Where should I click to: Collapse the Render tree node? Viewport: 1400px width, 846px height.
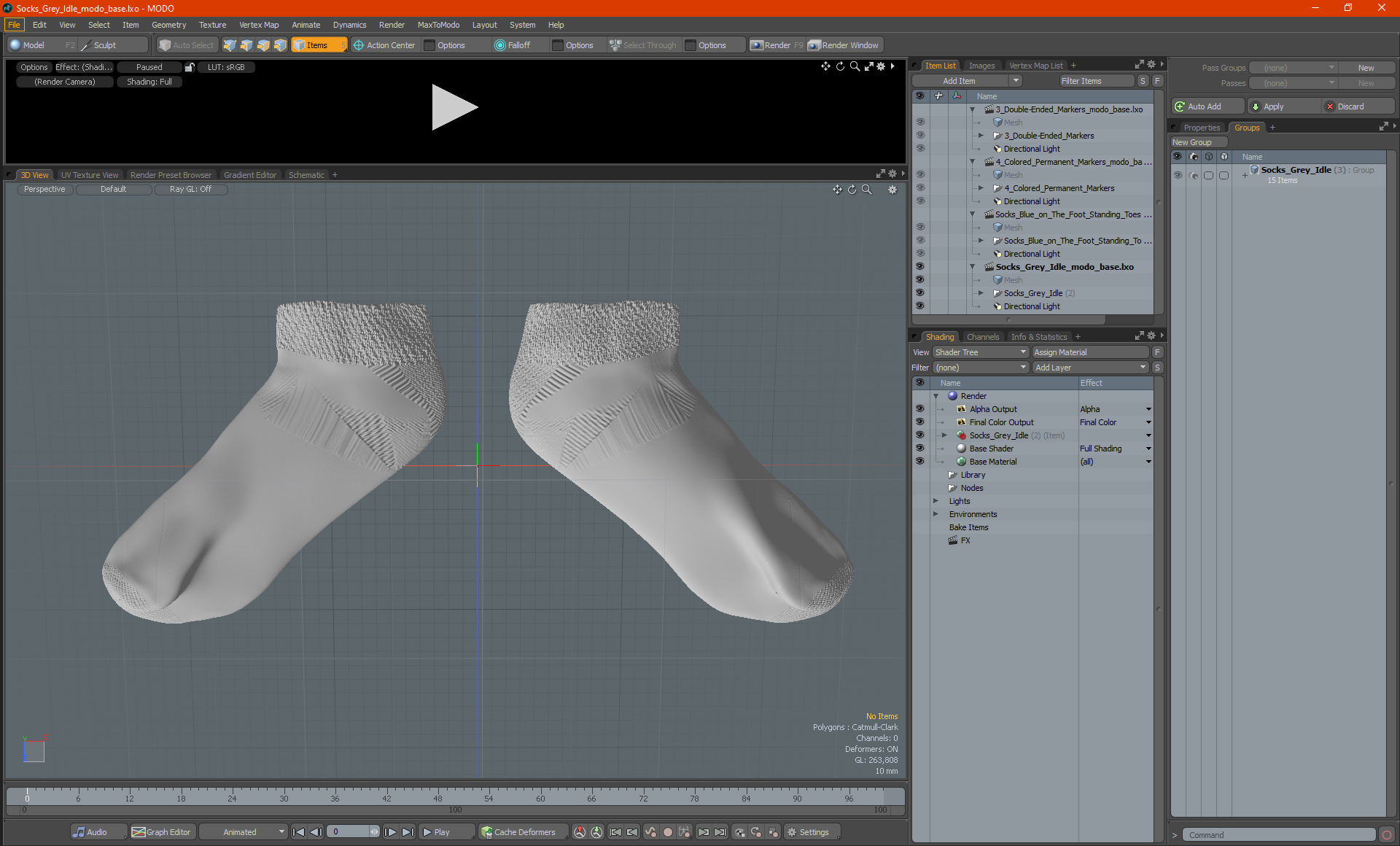pos(936,396)
